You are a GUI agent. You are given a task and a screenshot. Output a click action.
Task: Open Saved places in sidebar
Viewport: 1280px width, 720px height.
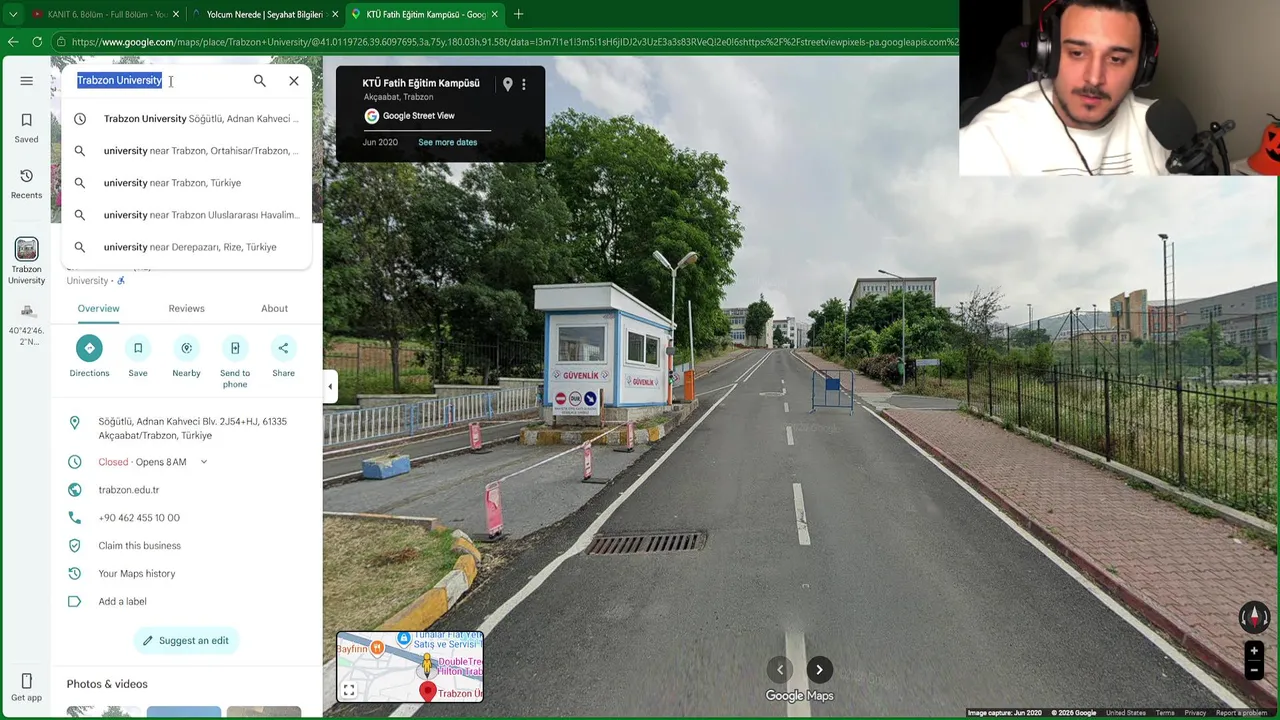pyautogui.click(x=27, y=128)
